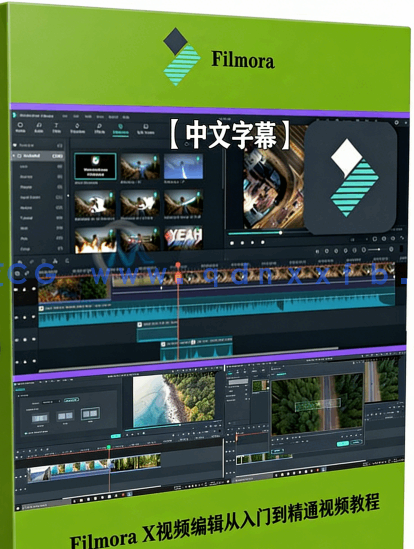414x549 pixels.
Task: Click the green playhead in lower-left timeline
Action: coord(109,447)
